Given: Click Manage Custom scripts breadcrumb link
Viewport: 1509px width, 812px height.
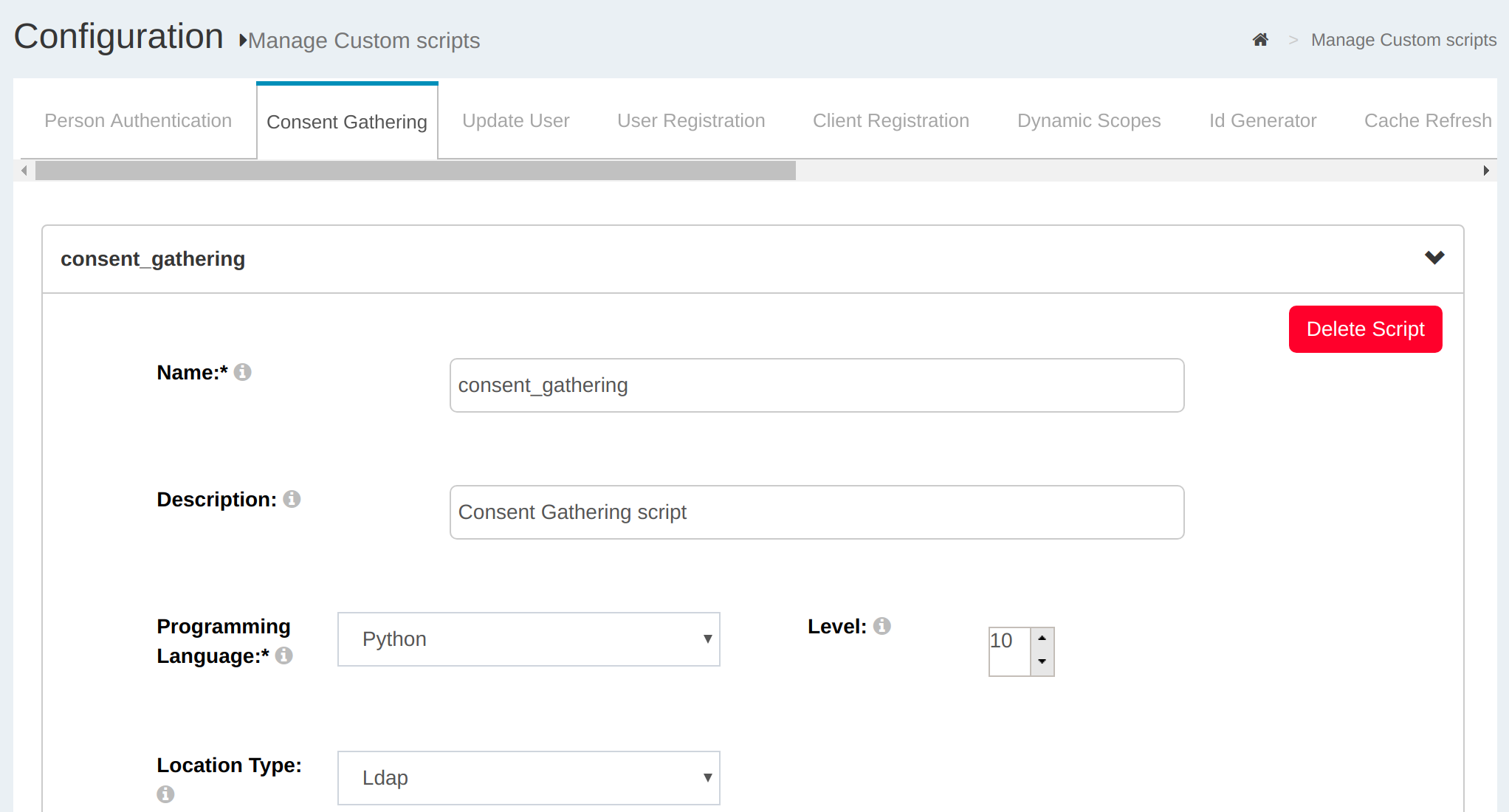Looking at the screenshot, I should tap(1403, 40).
